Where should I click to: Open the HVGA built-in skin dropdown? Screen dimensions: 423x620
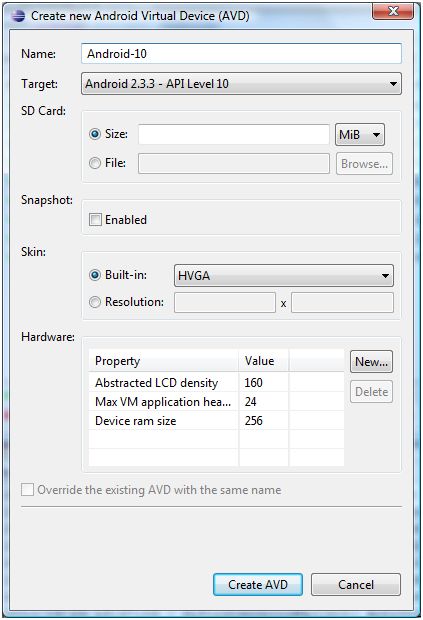(284, 276)
